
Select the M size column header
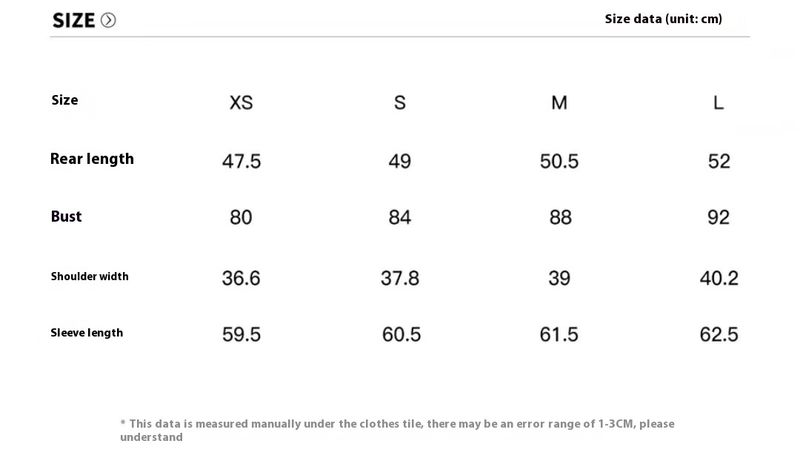(x=559, y=103)
